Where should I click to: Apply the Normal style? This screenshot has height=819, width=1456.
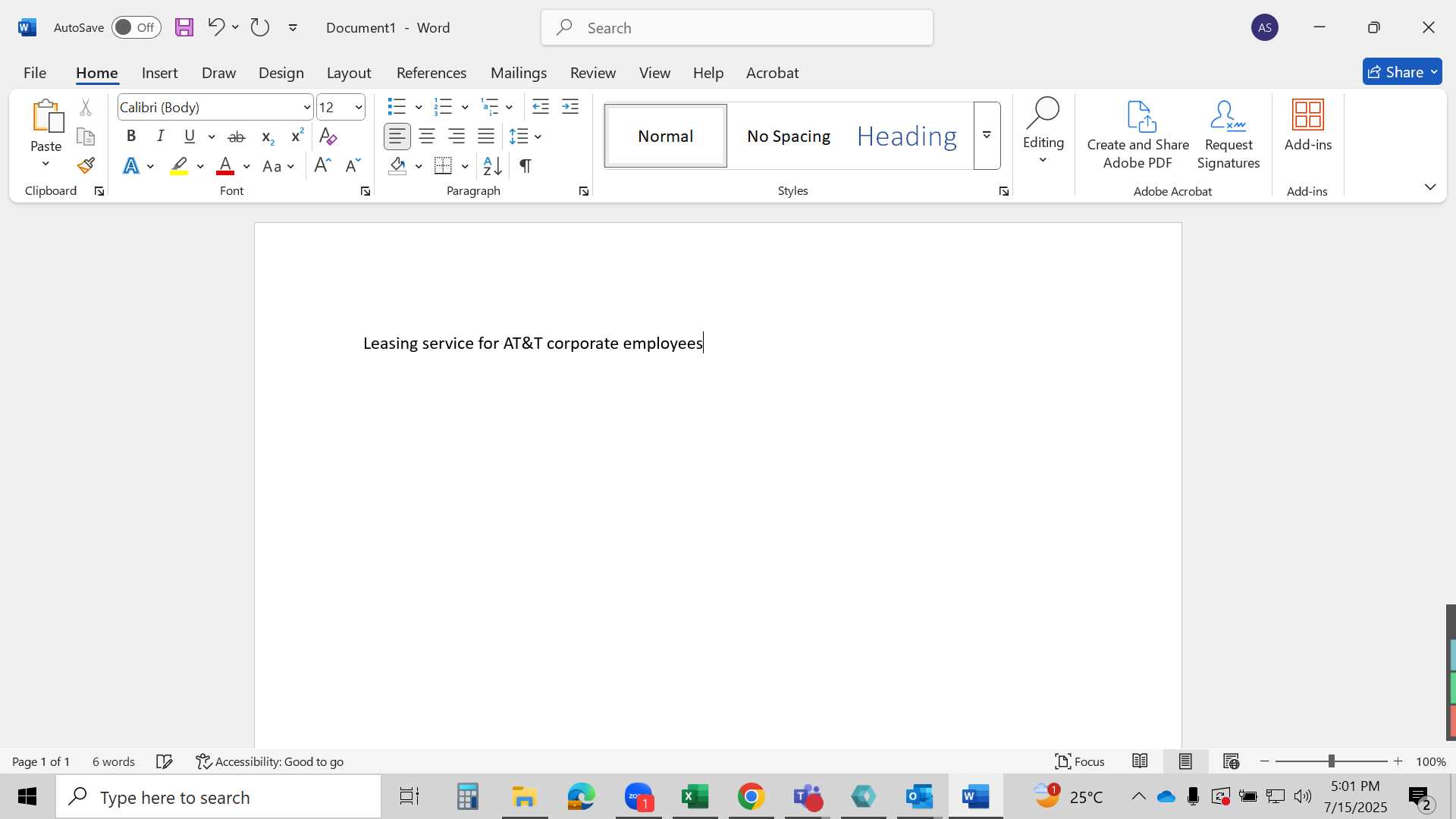pos(666,136)
